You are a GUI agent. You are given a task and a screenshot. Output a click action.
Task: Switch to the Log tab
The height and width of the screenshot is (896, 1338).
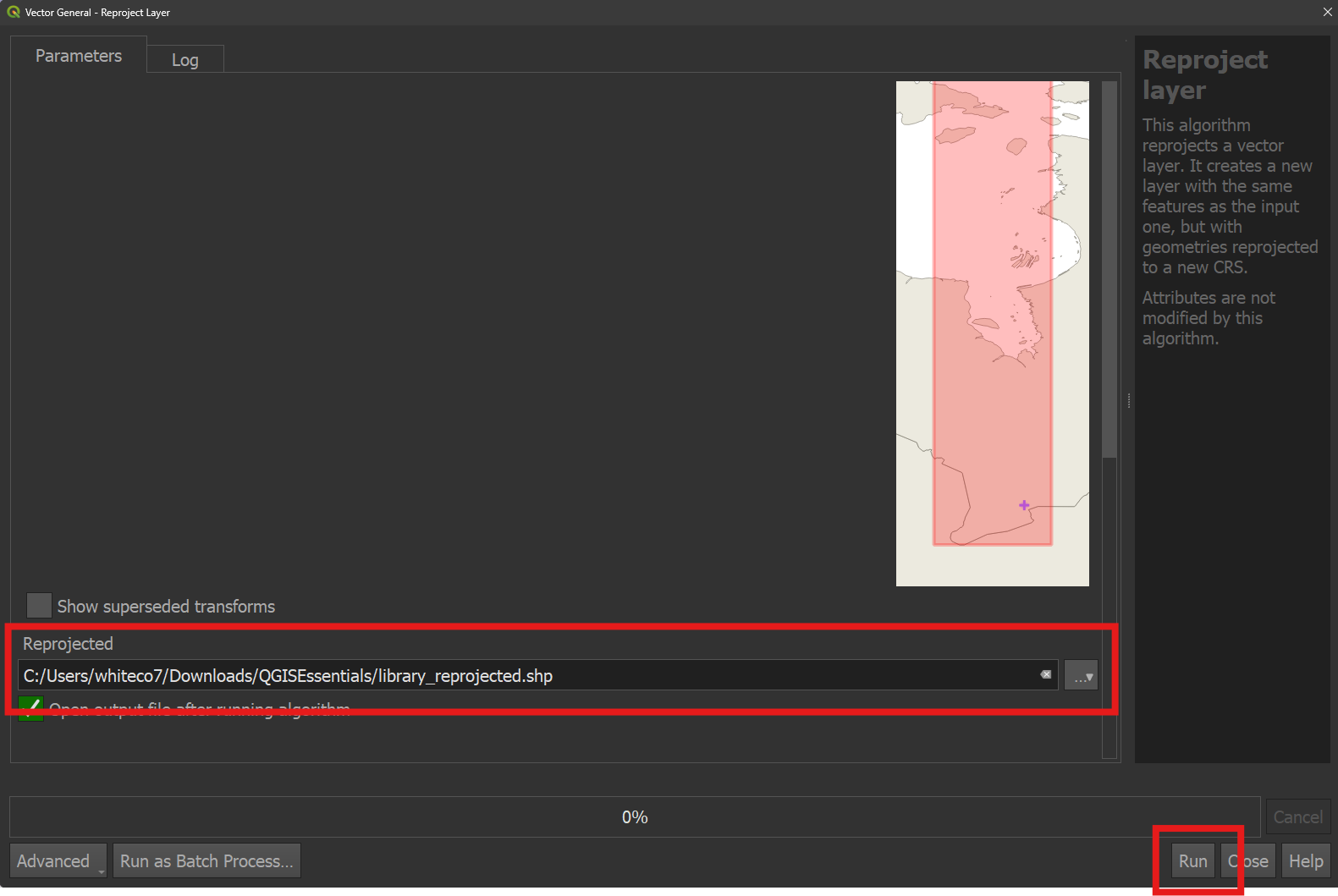pos(185,59)
